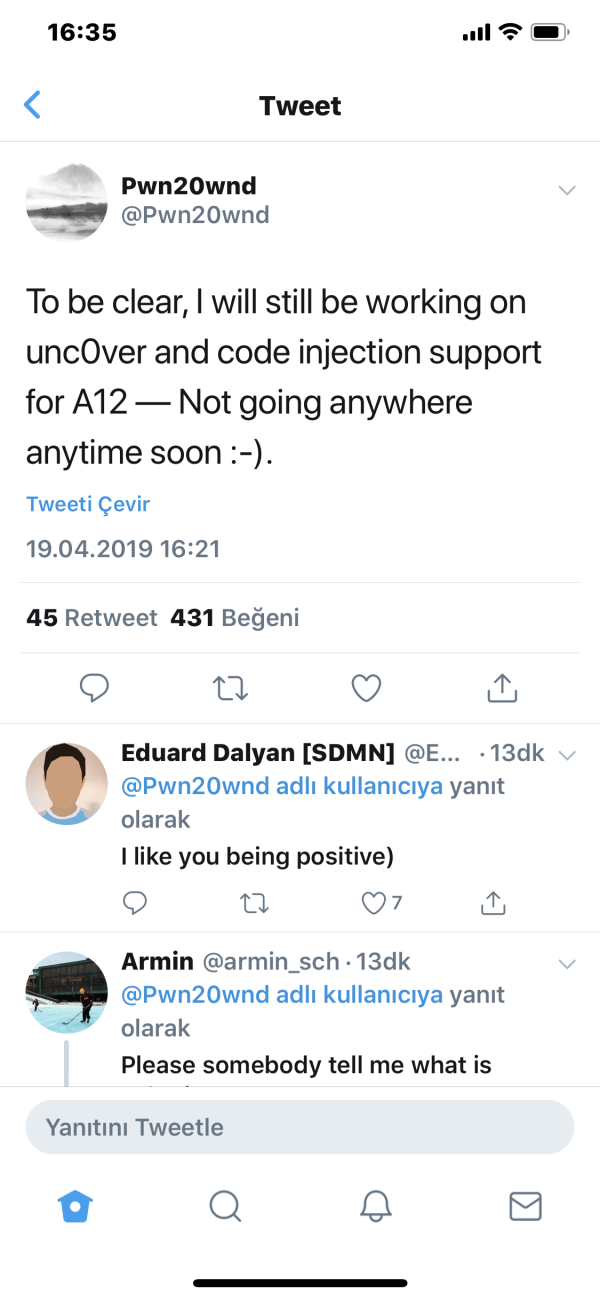Reply to Pwn20wnd's main tweet
This screenshot has width=600, height=1300.
[94, 687]
